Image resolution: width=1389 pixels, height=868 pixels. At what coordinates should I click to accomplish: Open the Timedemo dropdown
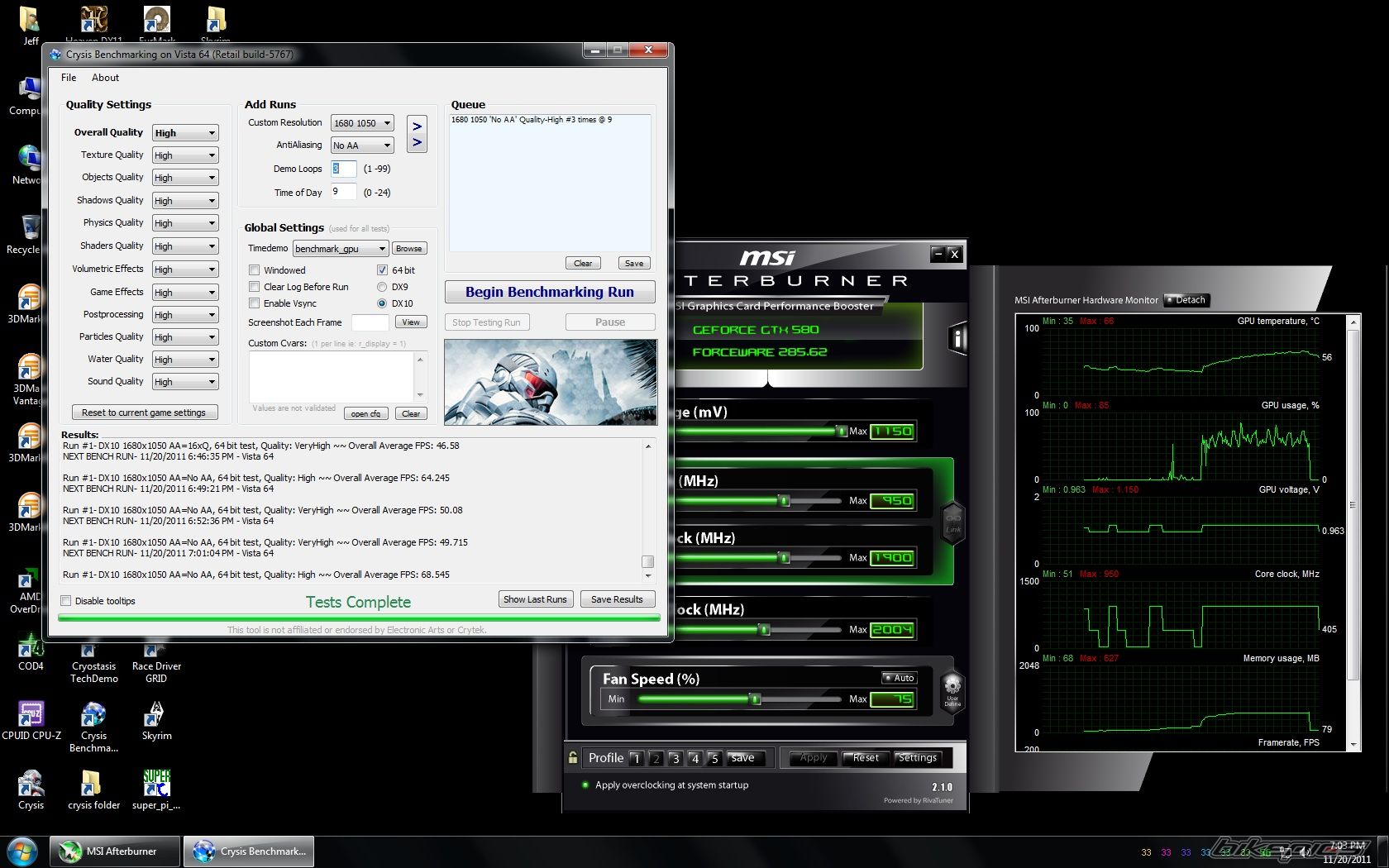341,249
